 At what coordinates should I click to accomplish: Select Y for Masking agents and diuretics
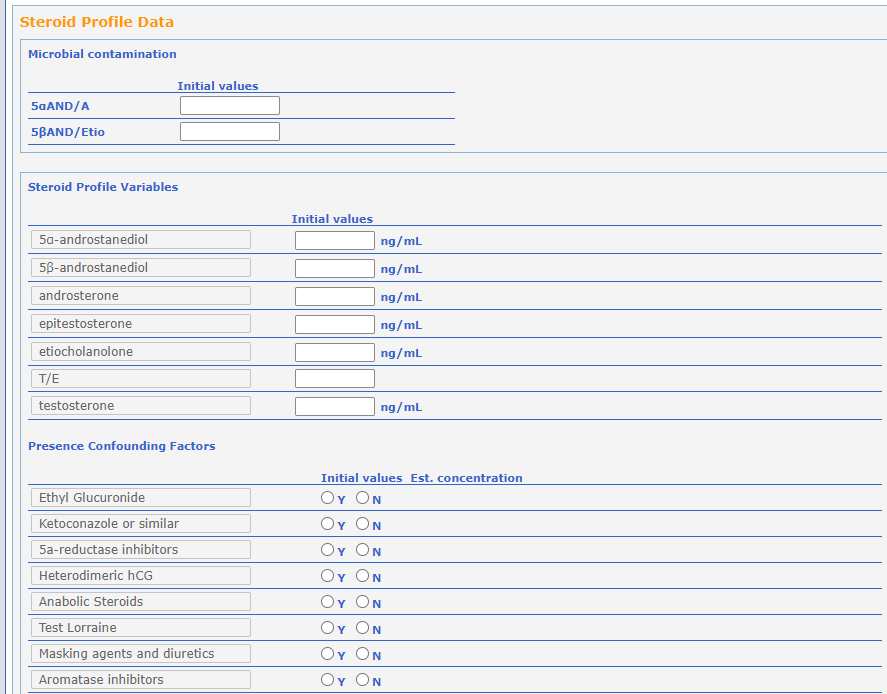tap(327, 654)
